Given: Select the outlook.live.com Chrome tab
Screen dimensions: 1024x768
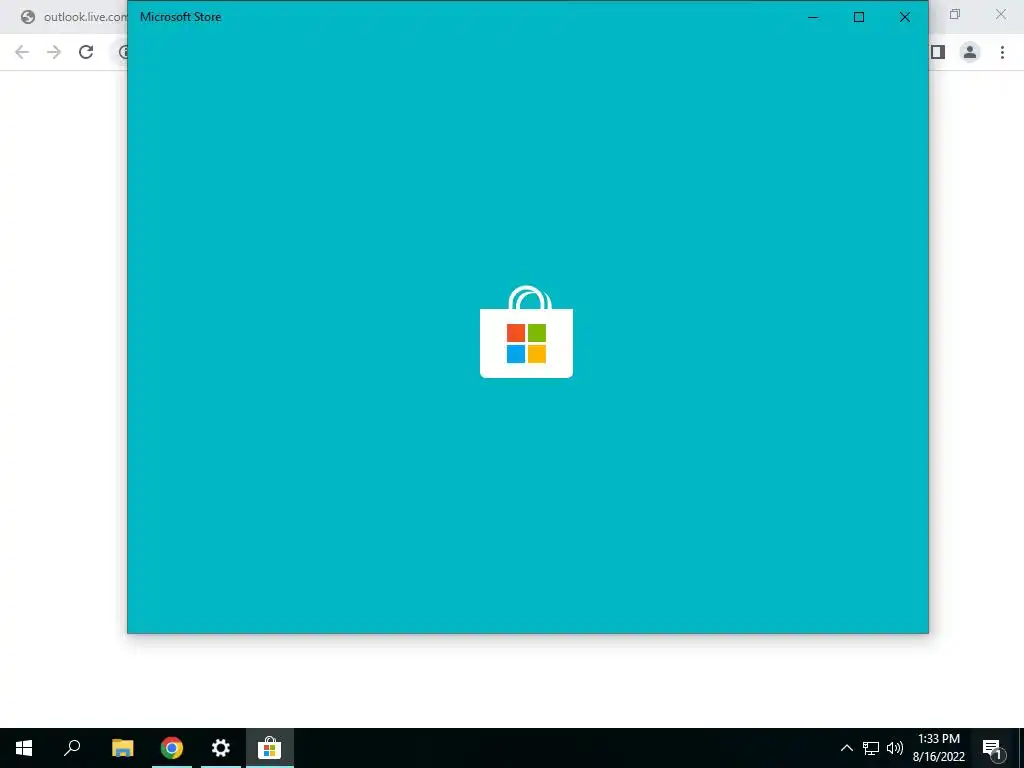Looking at the screenshot, I should point(73,17).
